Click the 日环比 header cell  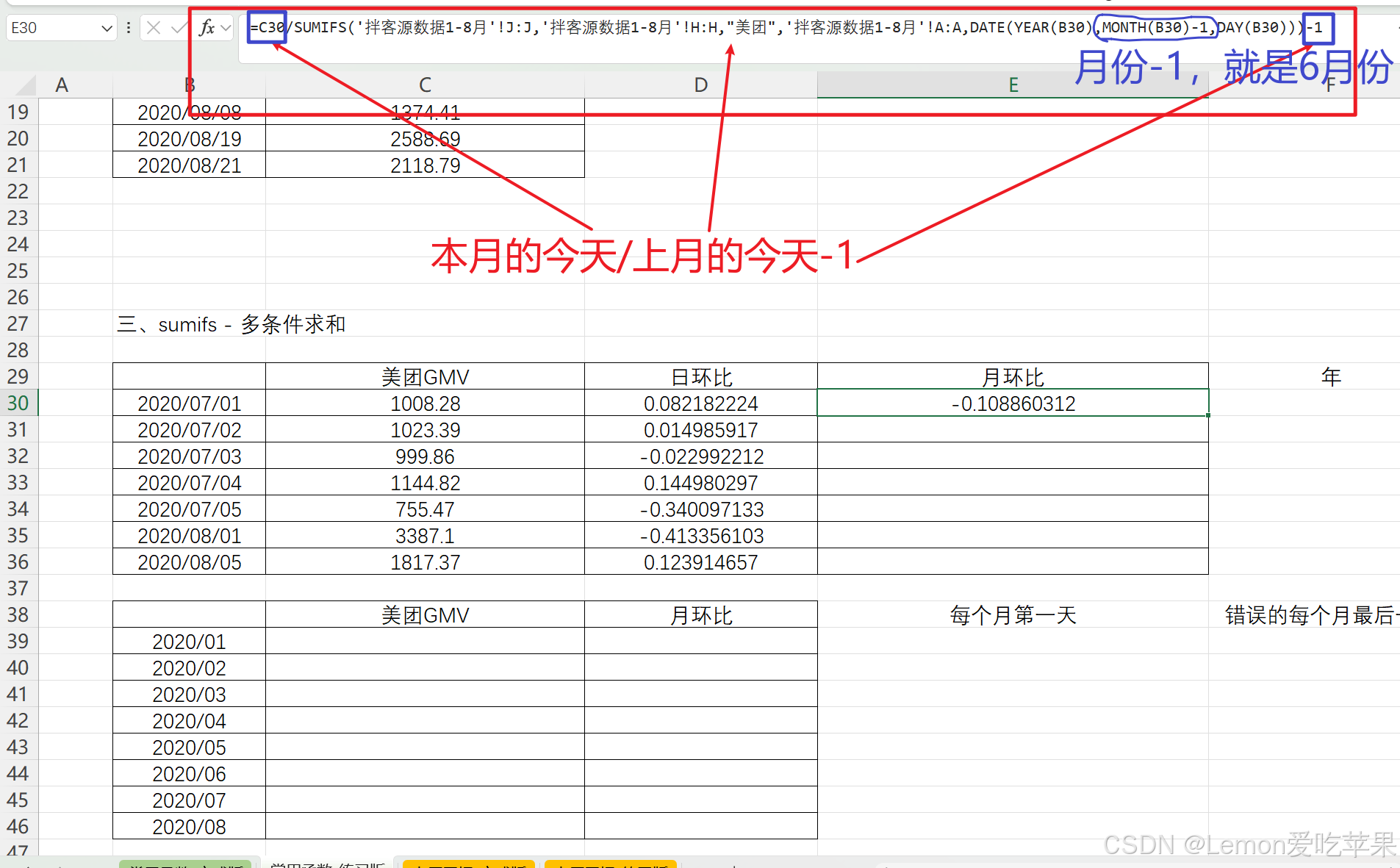tap(700, 376)
